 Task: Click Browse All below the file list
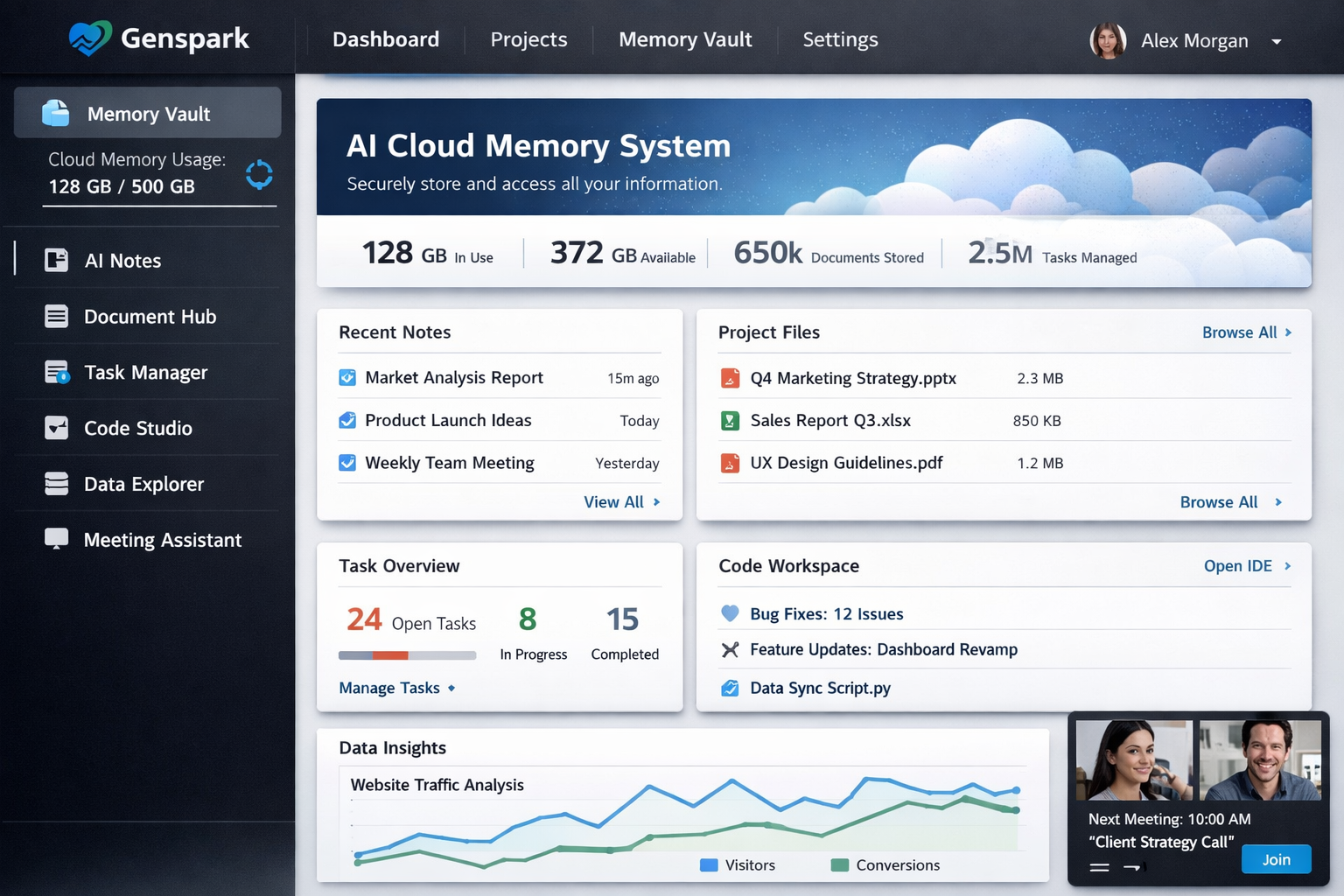click(x=1218, y=502)
